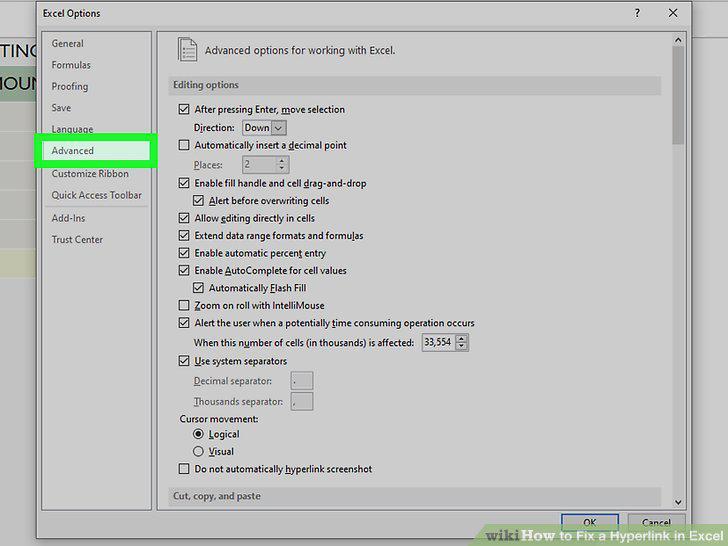Click the scrollbar down arrow in options pane
The width and height of the screenshot is (728, 546).
pos(678,502)
